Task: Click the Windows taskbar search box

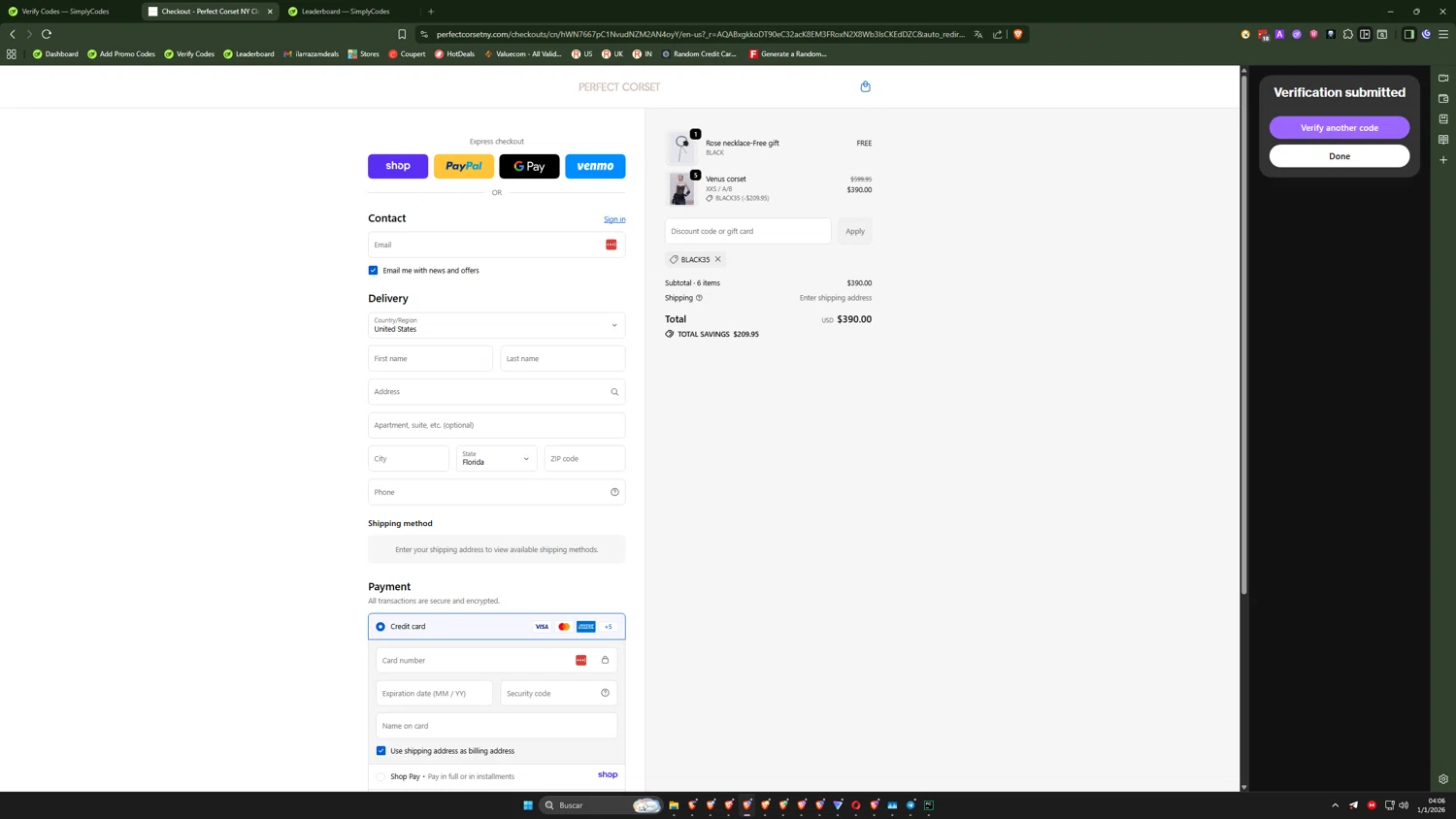Action: pyautogui.click(x=601, y=804)
